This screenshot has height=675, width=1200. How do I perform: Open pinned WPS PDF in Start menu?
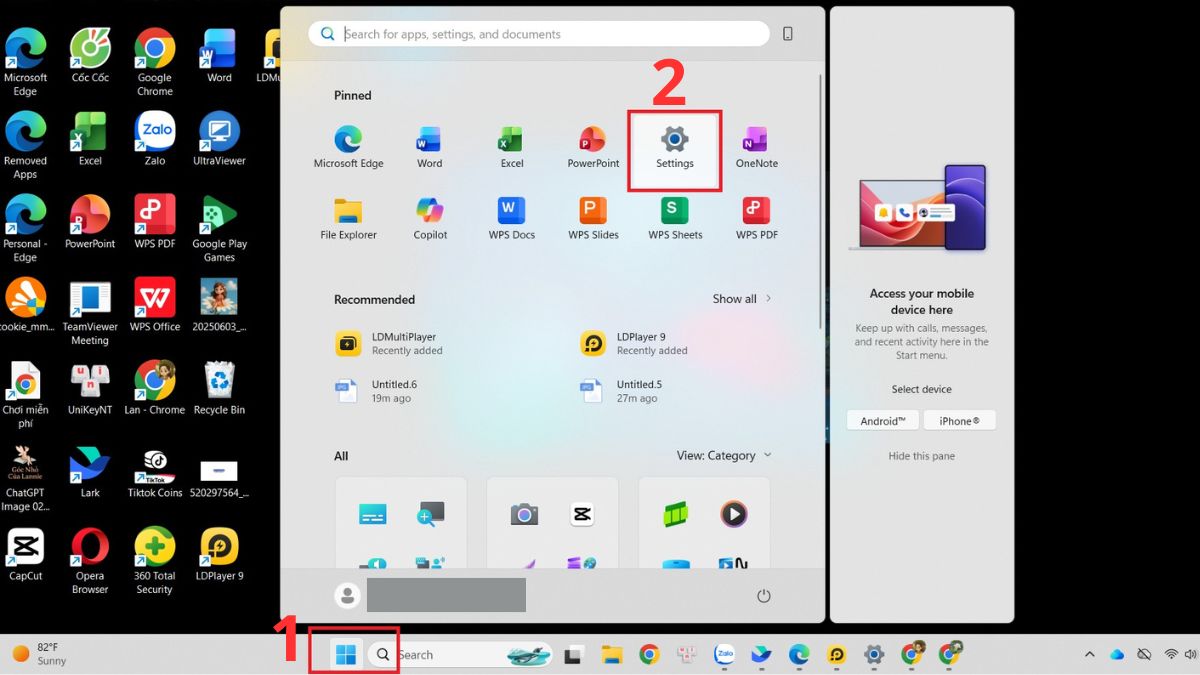tap(756, 219)
